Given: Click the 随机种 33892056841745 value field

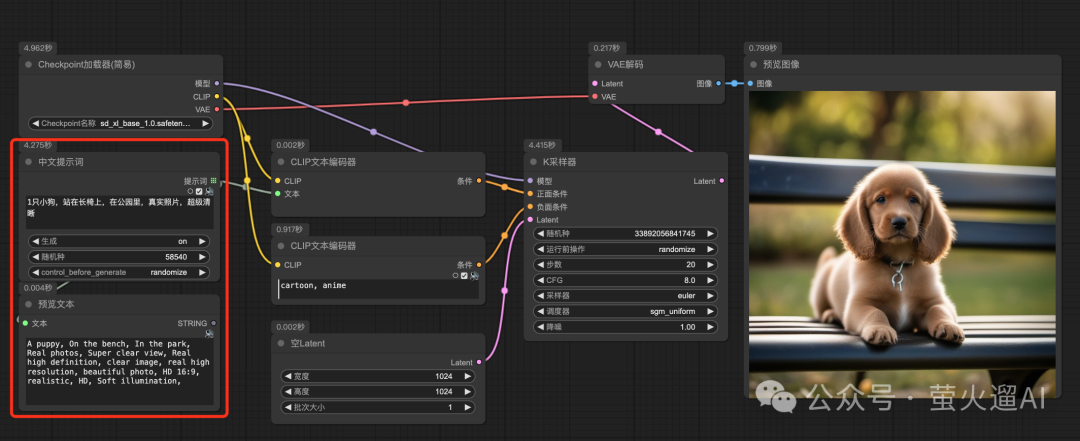Looking at the screenshot, I should (x=625, y=234).
